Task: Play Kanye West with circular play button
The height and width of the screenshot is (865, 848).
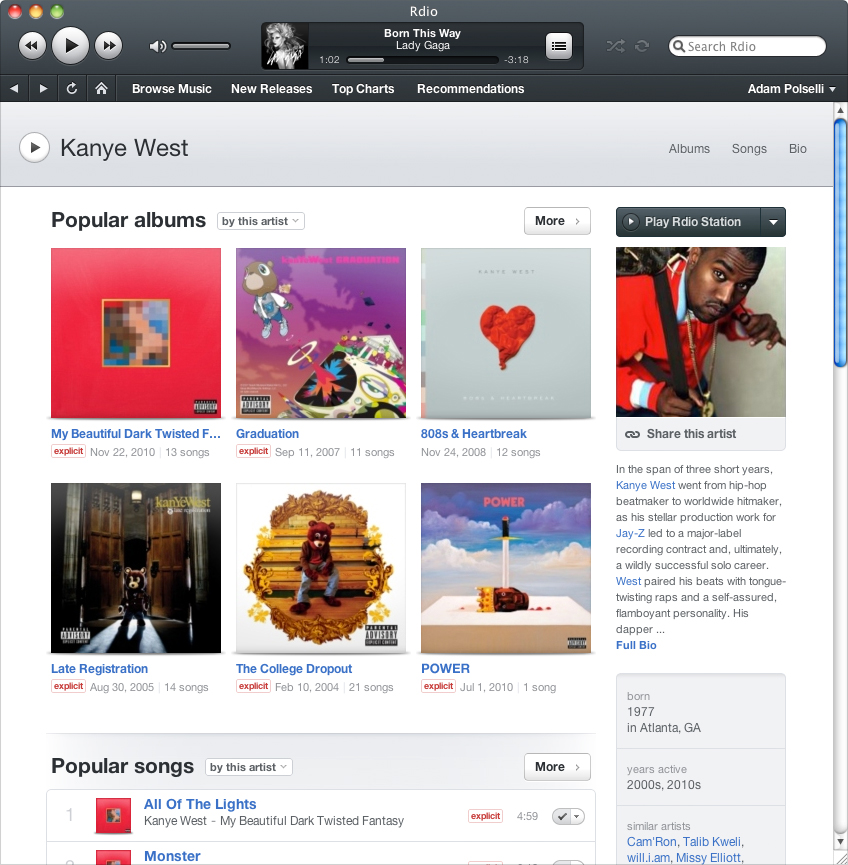Action: tap(34, 148)
